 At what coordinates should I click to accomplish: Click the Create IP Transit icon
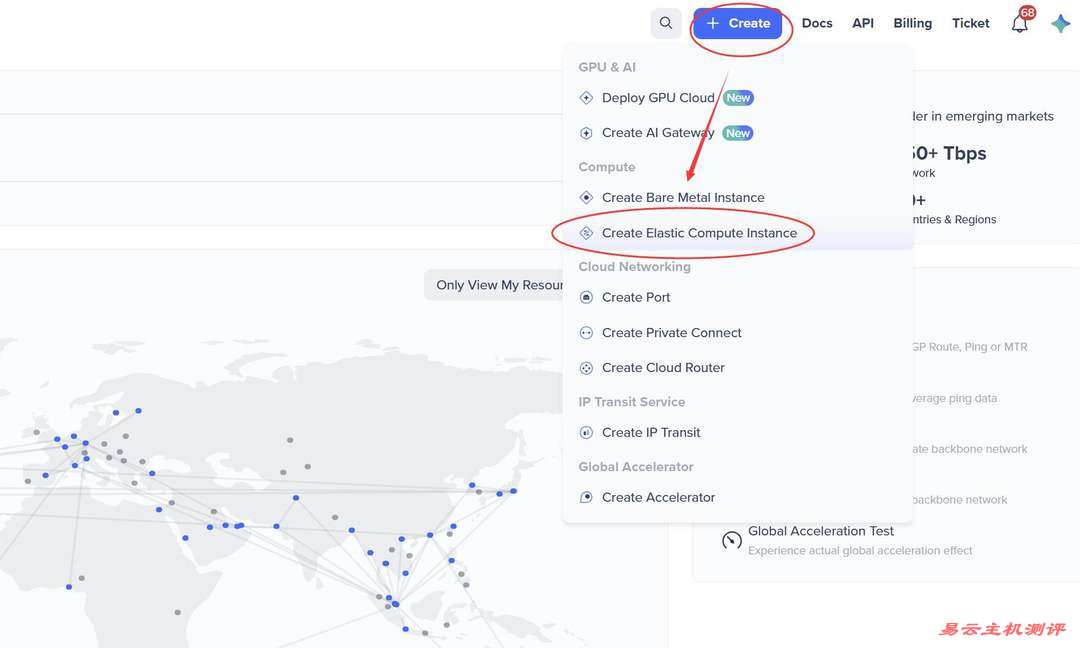(587, 433)
